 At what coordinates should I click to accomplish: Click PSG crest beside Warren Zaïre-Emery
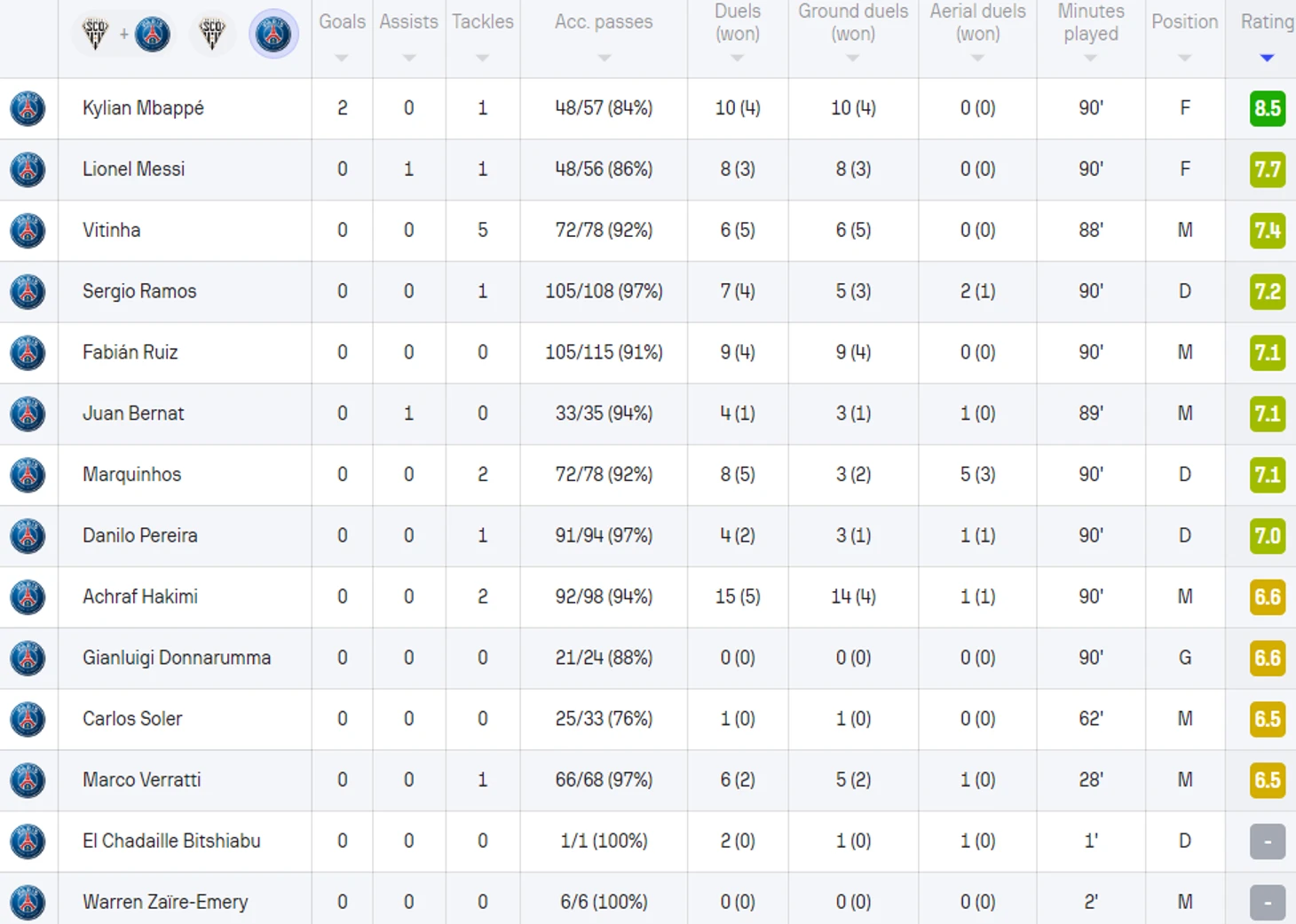tap(28, 902)
